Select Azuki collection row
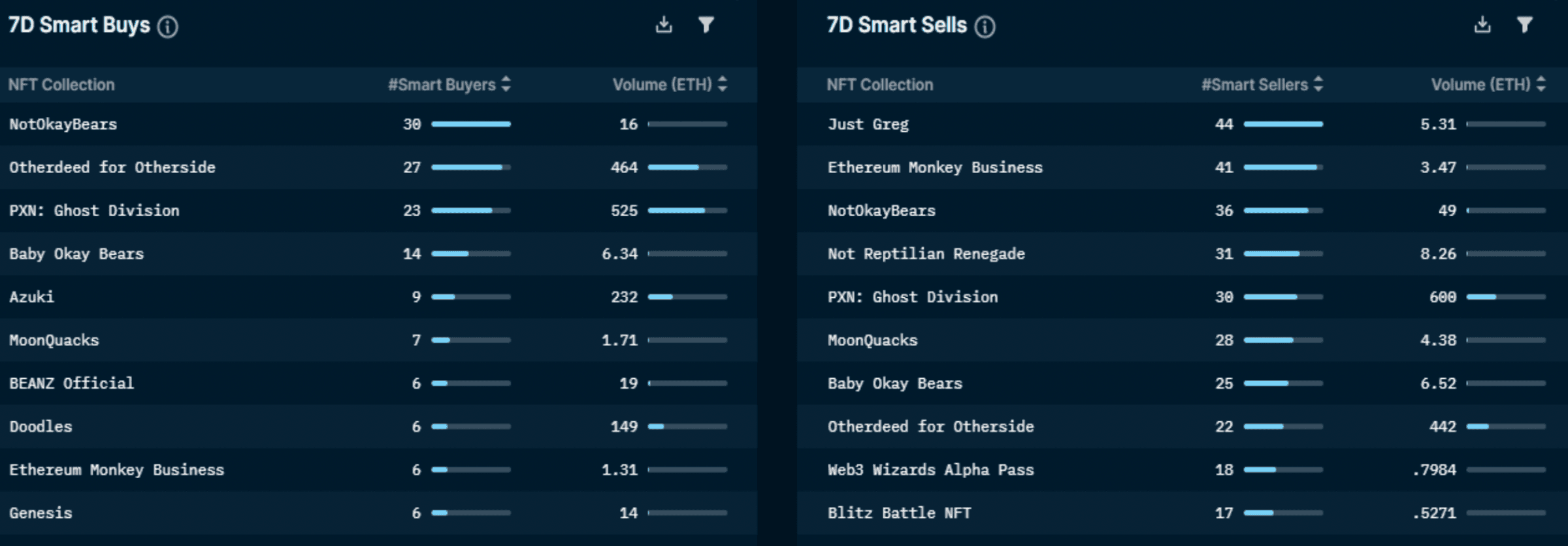The height and width of the screenshot is (546, 1568). 378,297
